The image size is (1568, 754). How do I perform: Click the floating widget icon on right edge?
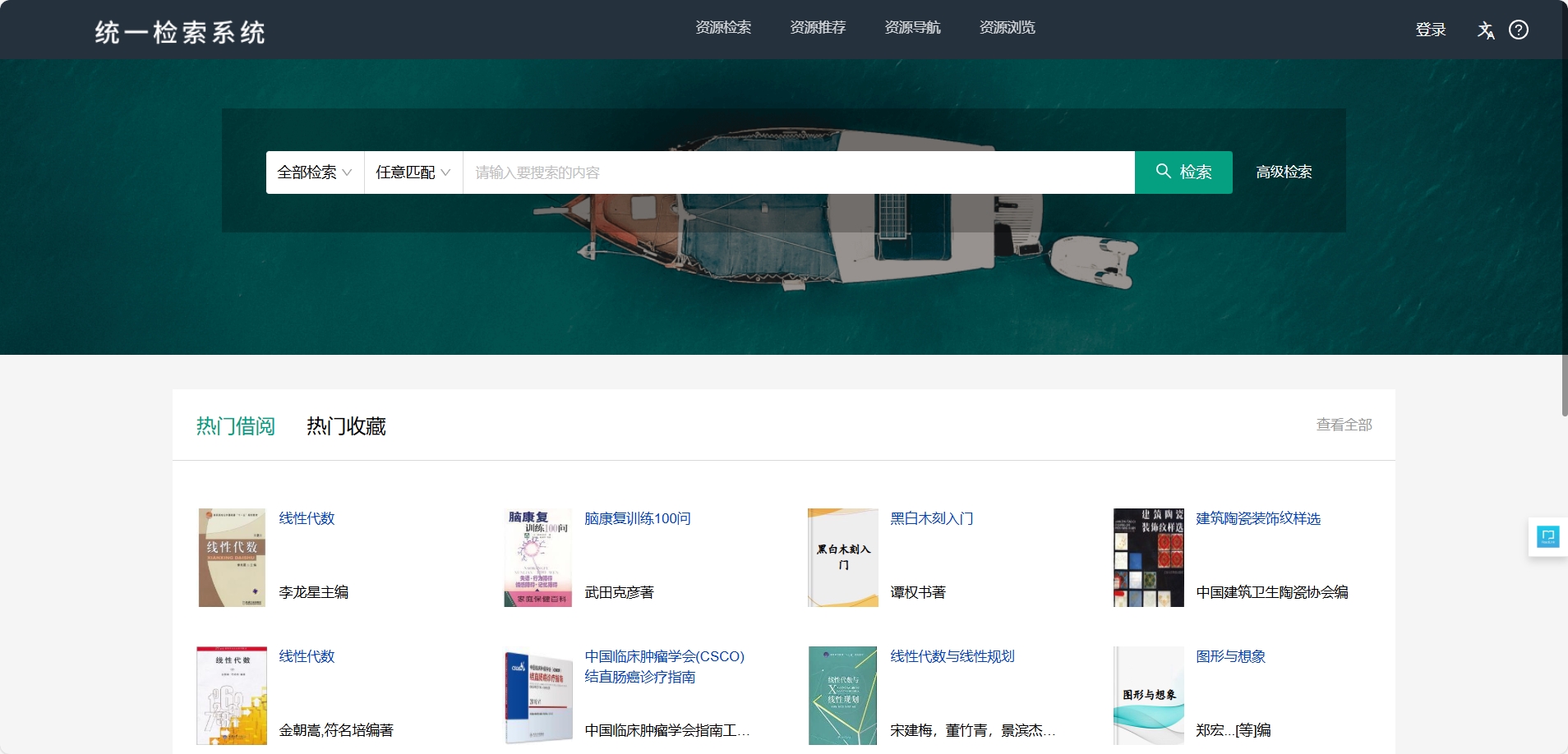pyautogui.click(x=1547, y=537)
